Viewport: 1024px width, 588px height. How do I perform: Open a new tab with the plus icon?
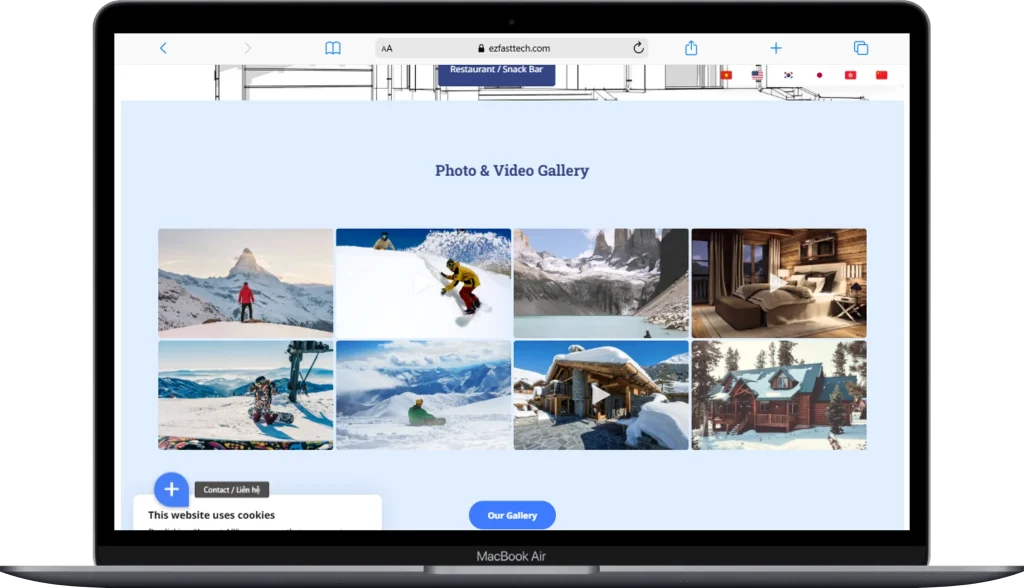tap(776, 48)
